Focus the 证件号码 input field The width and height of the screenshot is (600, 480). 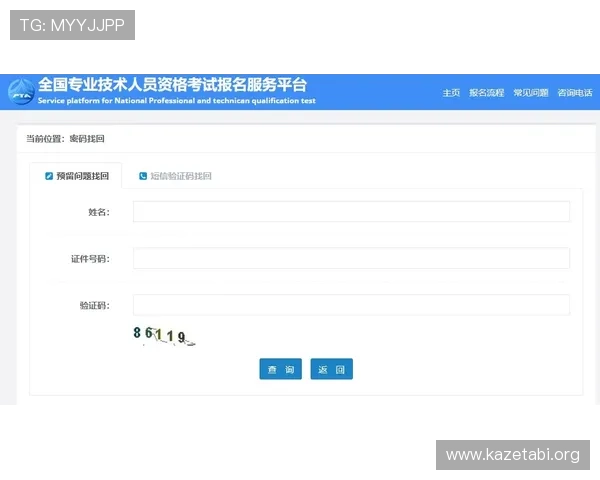(351, 258)
